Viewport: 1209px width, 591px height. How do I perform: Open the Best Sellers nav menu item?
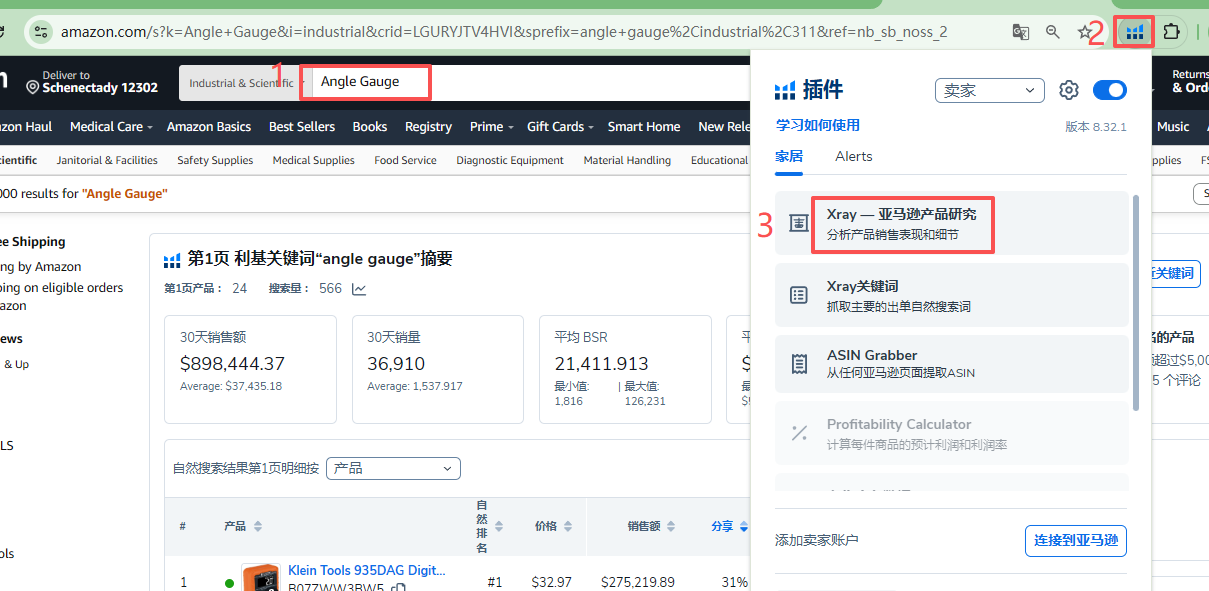click(301, 127)
